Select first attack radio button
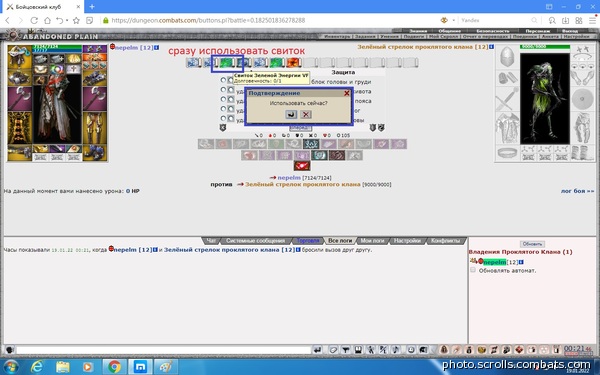600x375 pixels. click(223, 80)
